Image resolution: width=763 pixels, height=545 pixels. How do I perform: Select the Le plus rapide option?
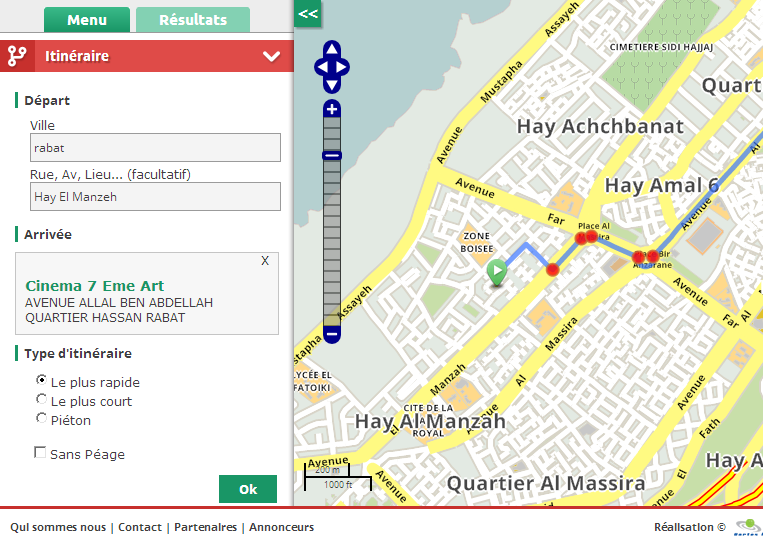click(42, 381)
